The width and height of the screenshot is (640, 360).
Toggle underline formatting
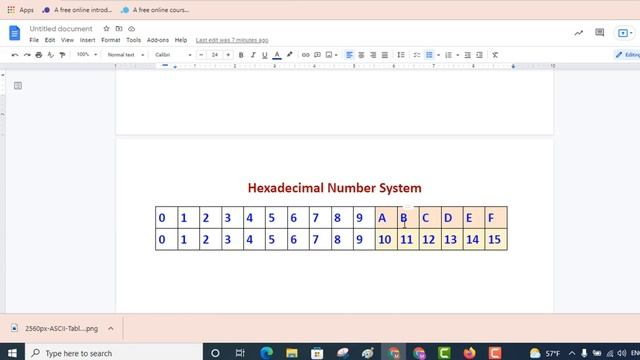click(264, 55)
